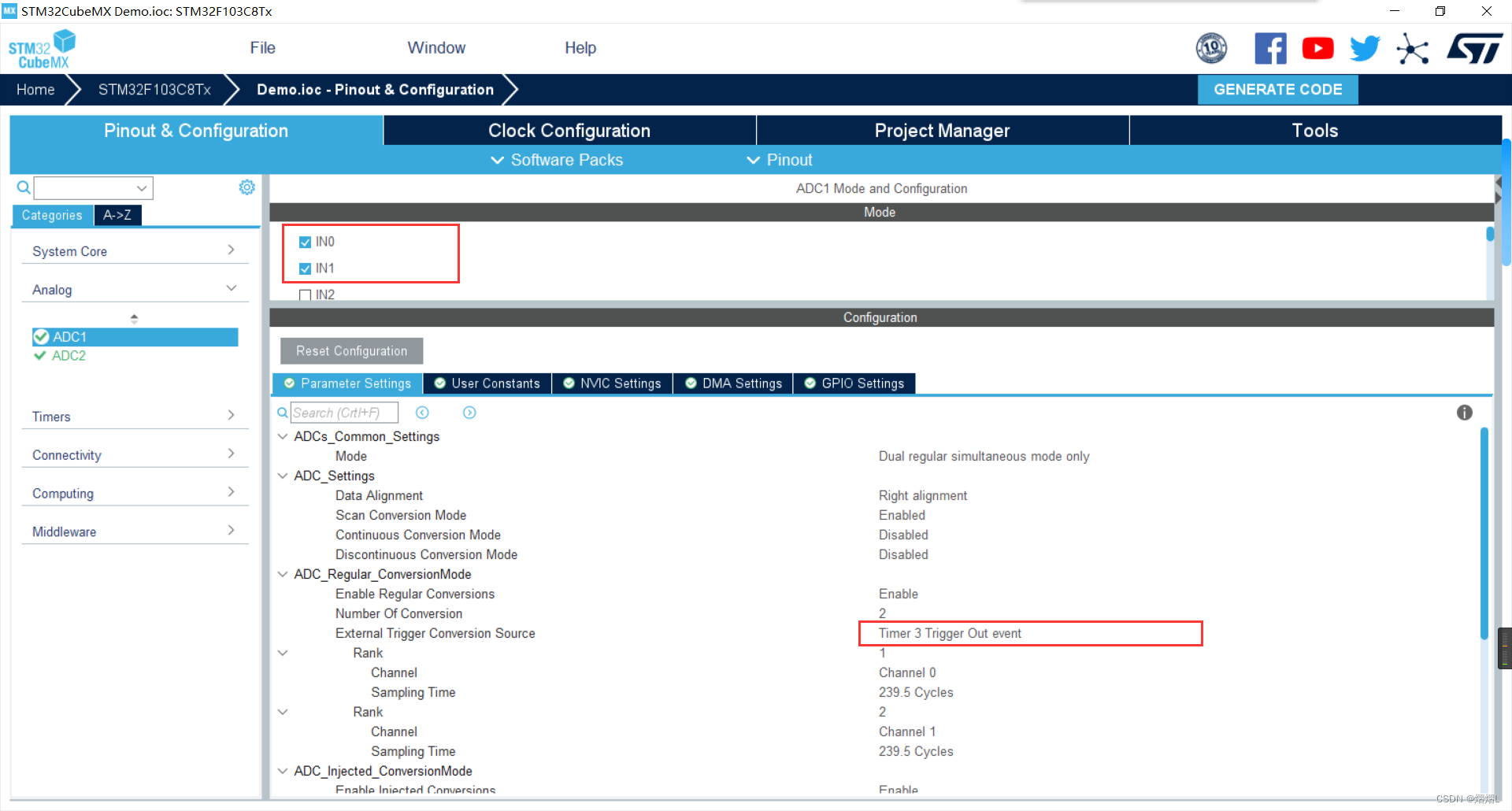Select ADC2 in the Analog list
Image resolution: width=1512 pixels, height=811 pixels.
pos(69,356)
